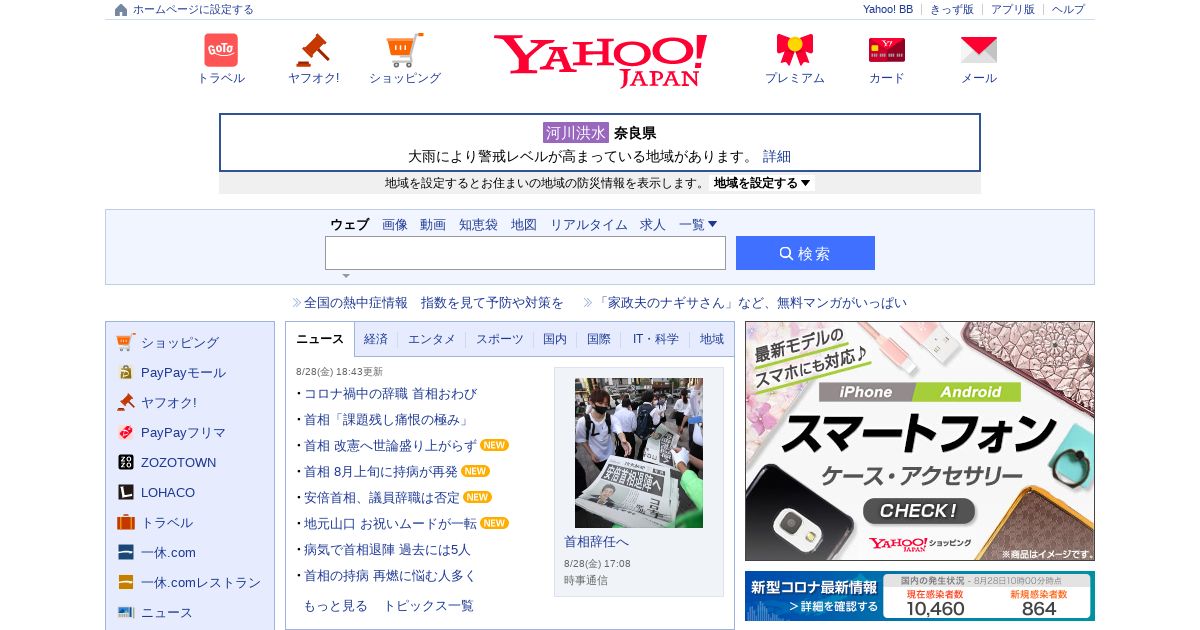Image resolution: width=1200 pixels, height=630 pixels.
Task: Click the small arrow below search box
Action: pos(346,276)
